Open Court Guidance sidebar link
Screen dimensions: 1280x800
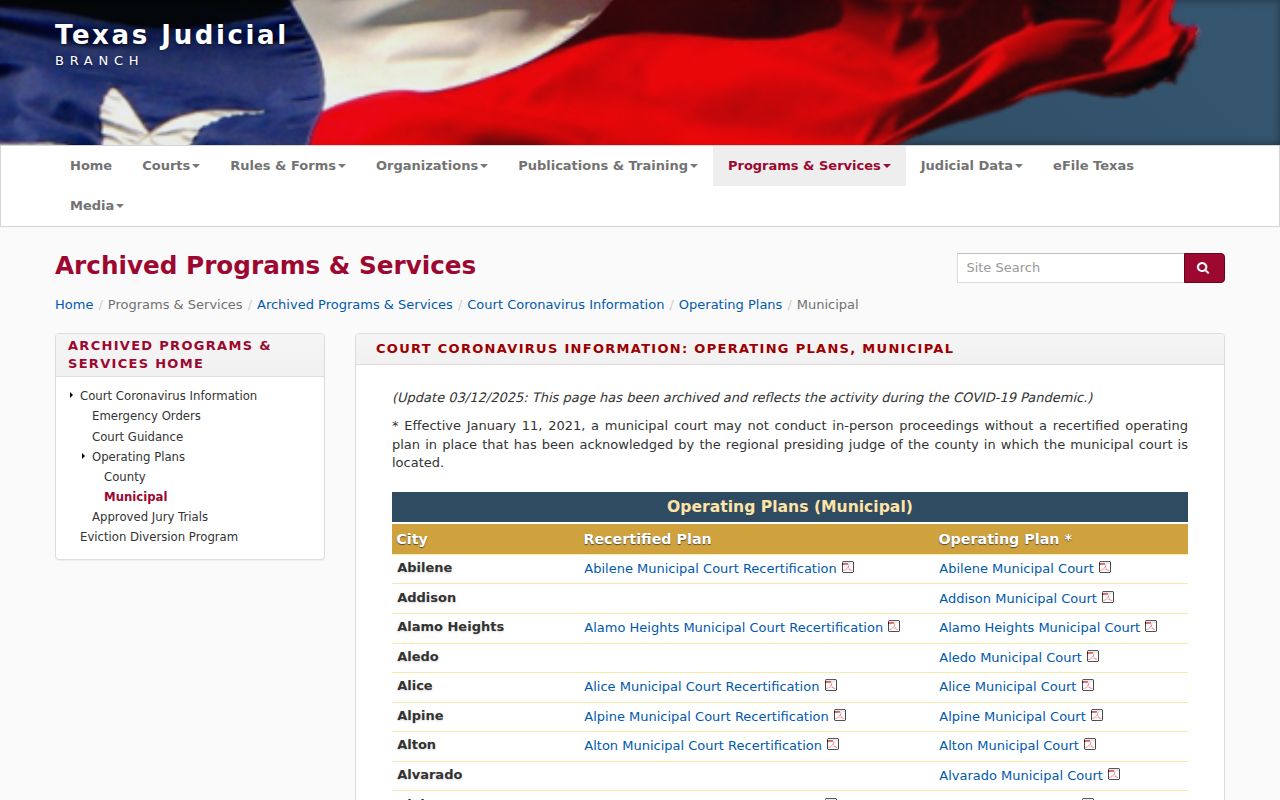coord(137,437)
